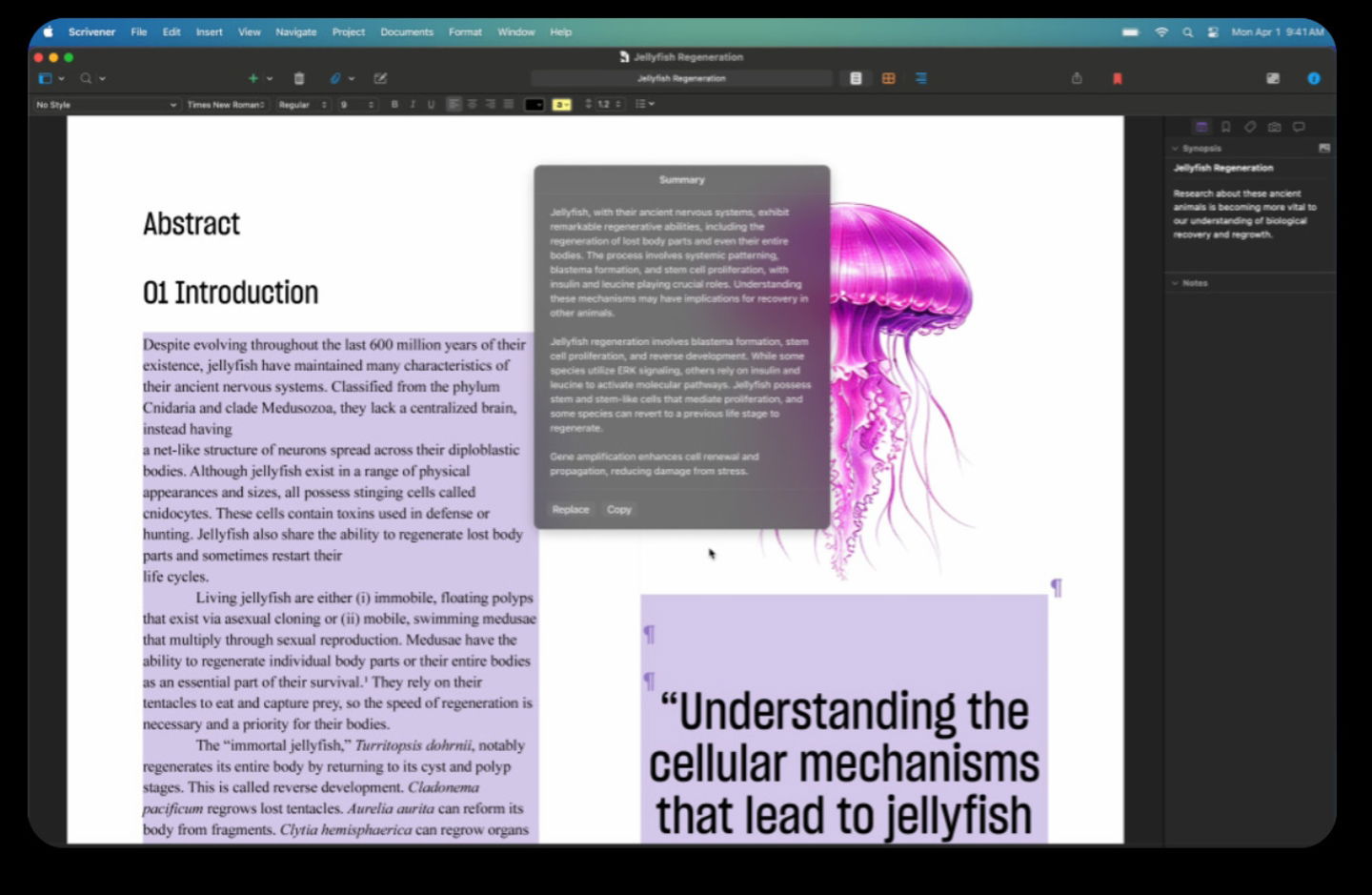Click the blue paperclip insert icon
Screen dimensions: 1372x895
(335, 78)
